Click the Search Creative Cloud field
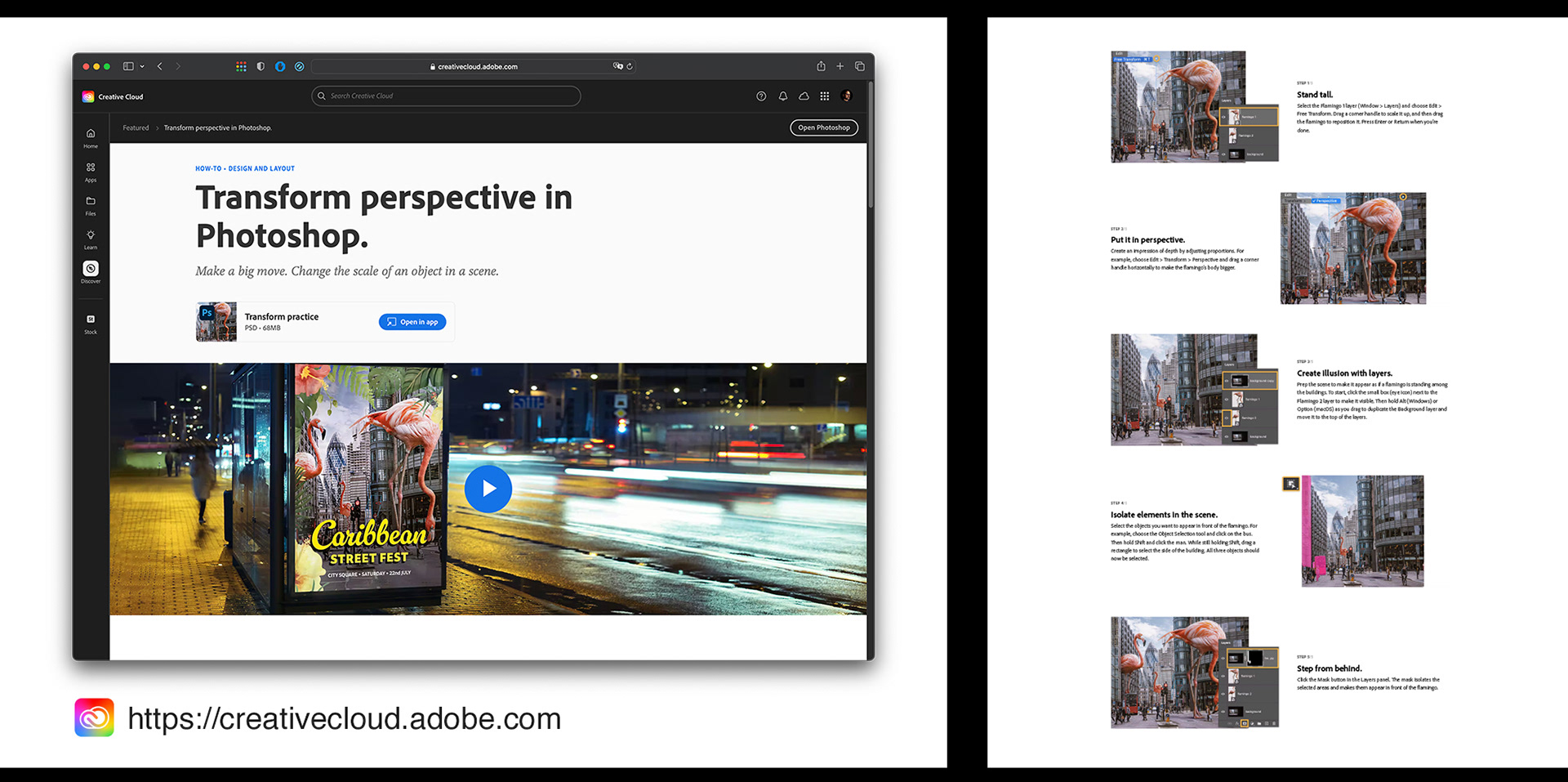This screenshot has height=782, width=1568. click(446, 96)
